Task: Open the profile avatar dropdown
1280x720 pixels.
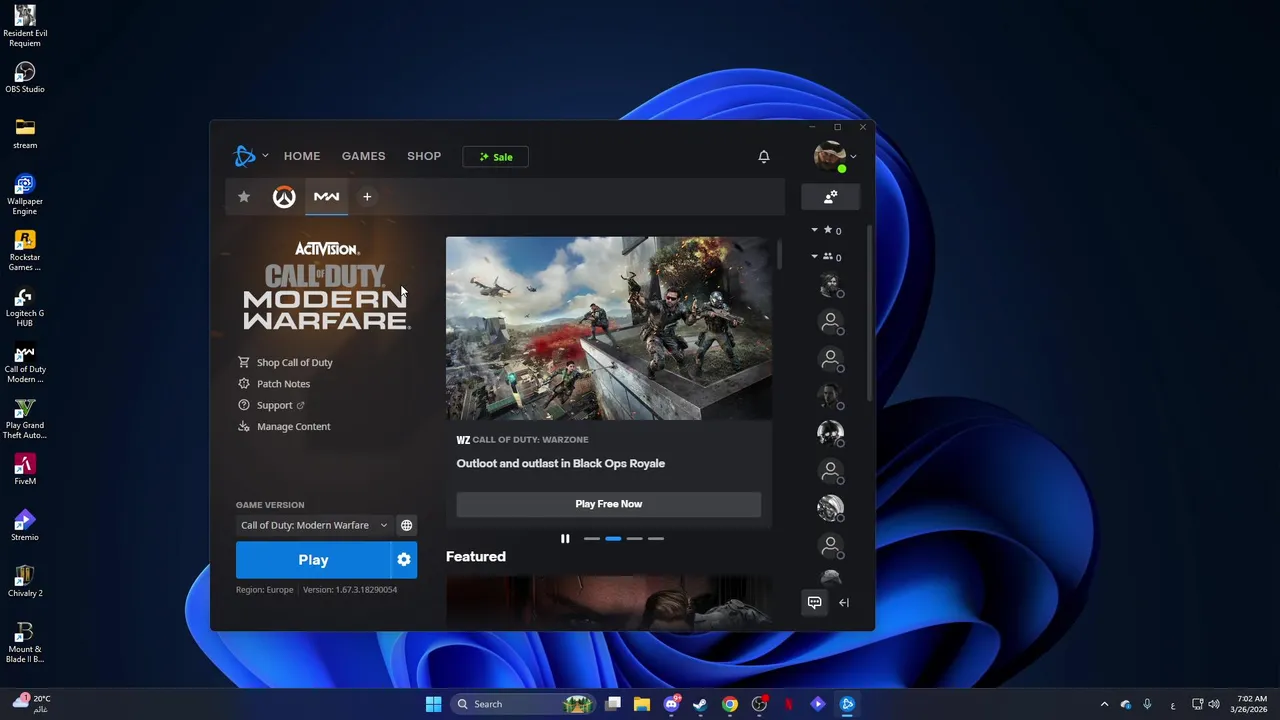Action: pyautogui.click(x=835, y=157)
